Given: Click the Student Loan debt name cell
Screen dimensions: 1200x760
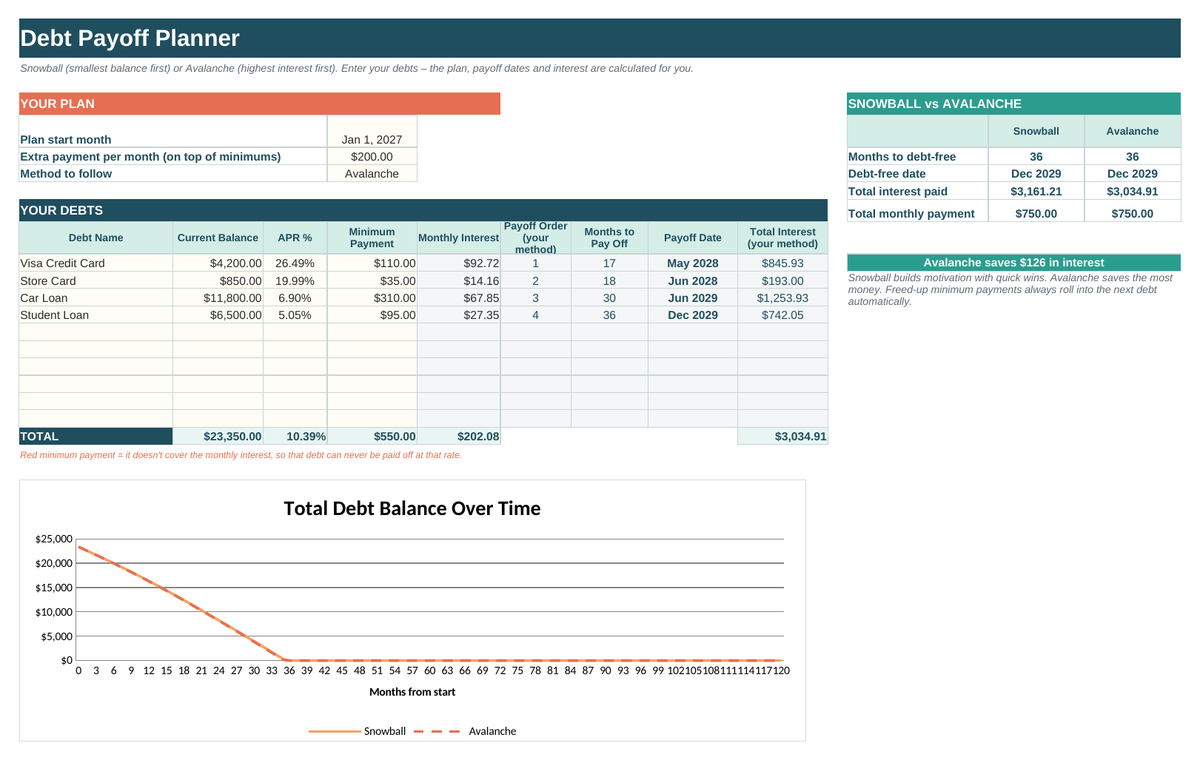Looking at the screenshot, I should point(96,315).
